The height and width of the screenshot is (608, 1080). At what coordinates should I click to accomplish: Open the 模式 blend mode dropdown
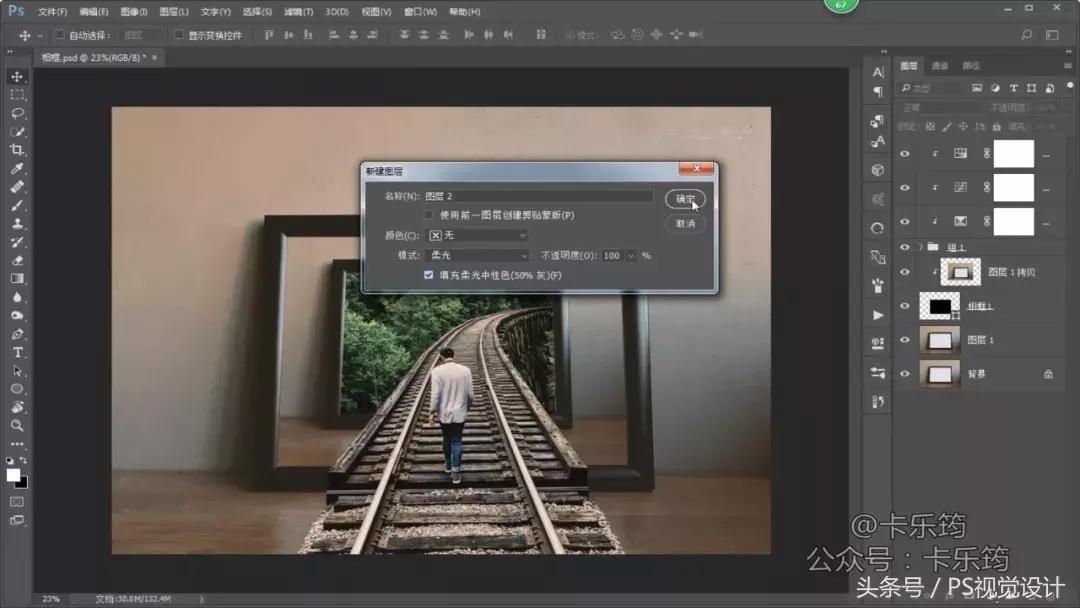(477, 256)
